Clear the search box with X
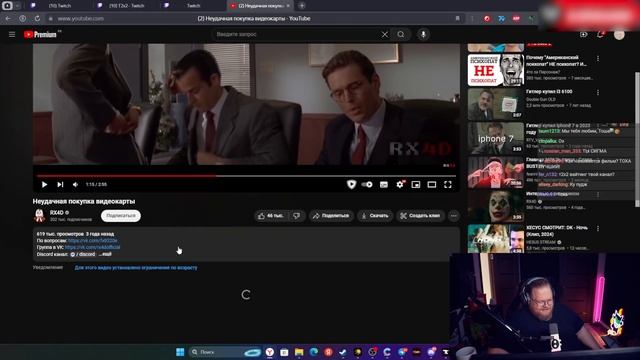The image size is (640, 360). click(384, 35)
